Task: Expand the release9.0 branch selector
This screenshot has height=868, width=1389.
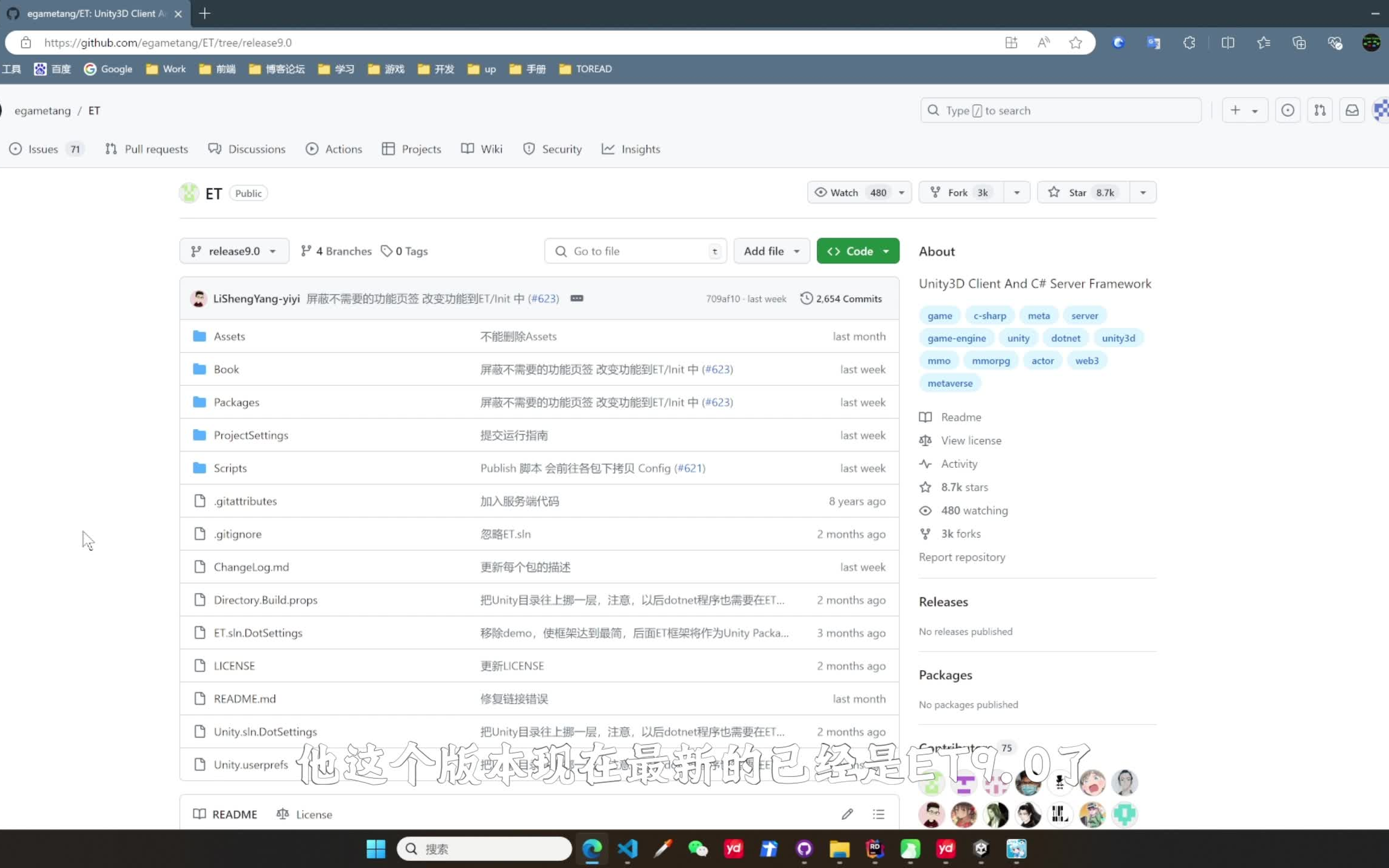Action: tap(234, 251)
